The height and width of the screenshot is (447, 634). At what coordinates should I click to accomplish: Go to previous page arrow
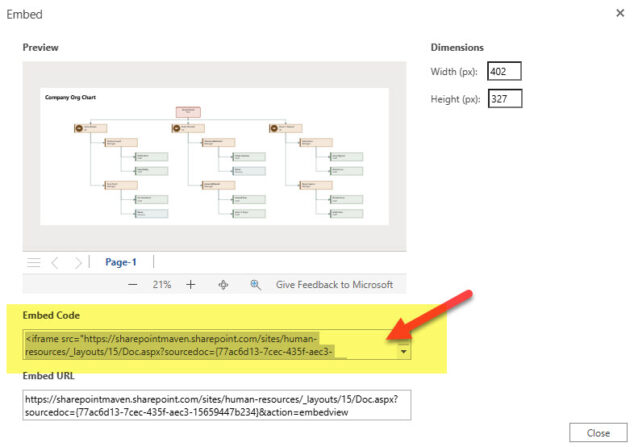click(55, 263)
